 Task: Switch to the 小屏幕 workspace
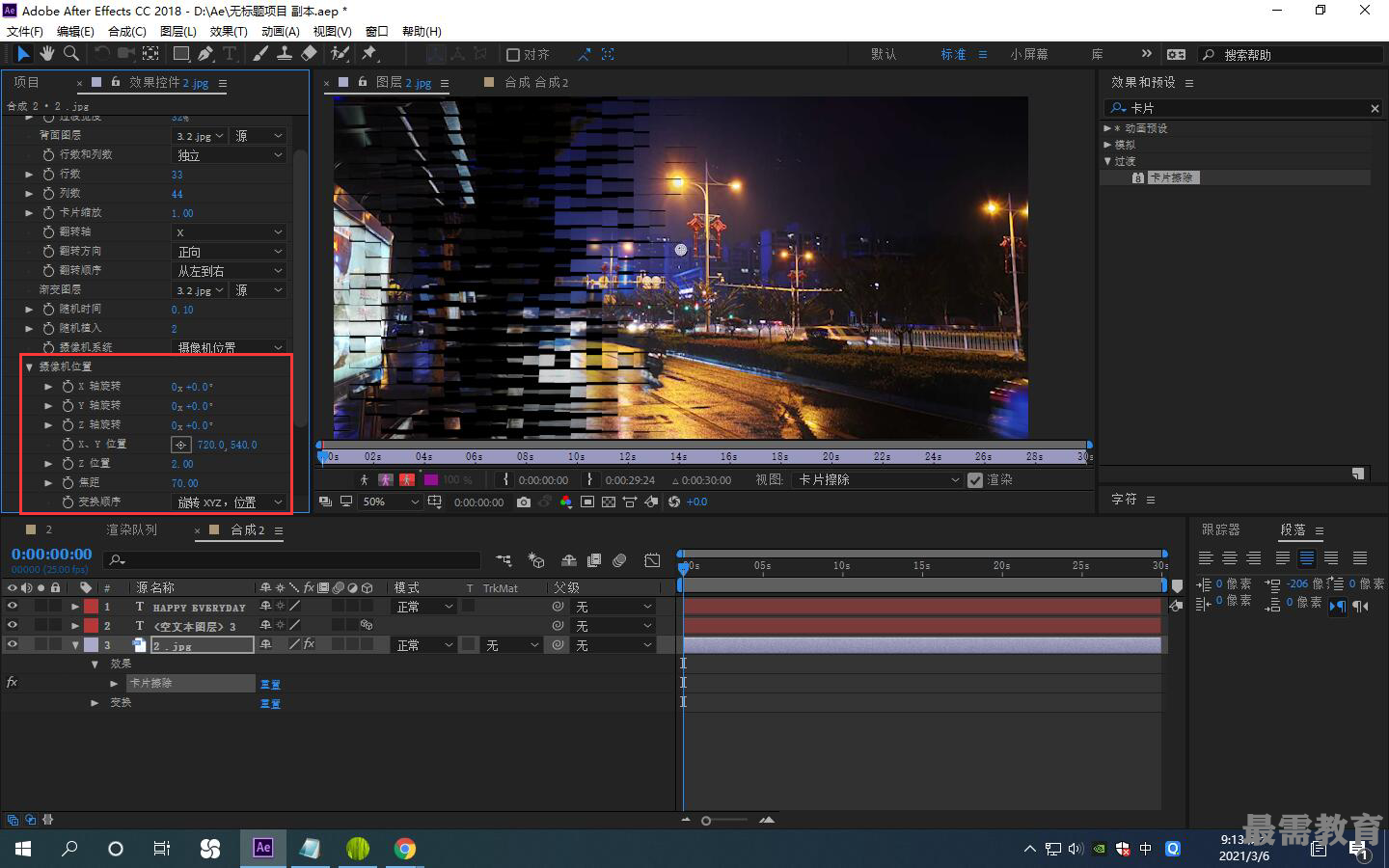point(1029,55)
